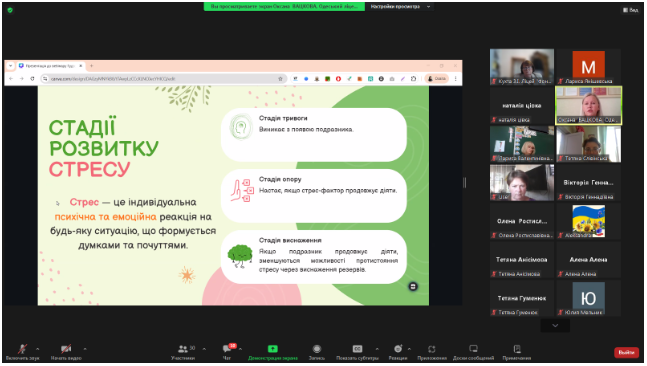Expand audio options arrow beside microphone
This screenshot has width=647, height=366.
(x=38, y=349)
